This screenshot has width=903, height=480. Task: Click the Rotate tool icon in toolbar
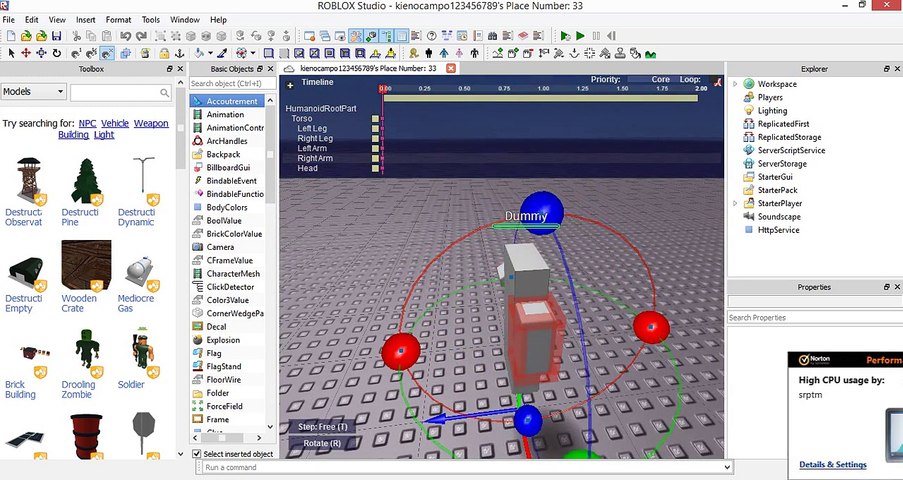57,53
